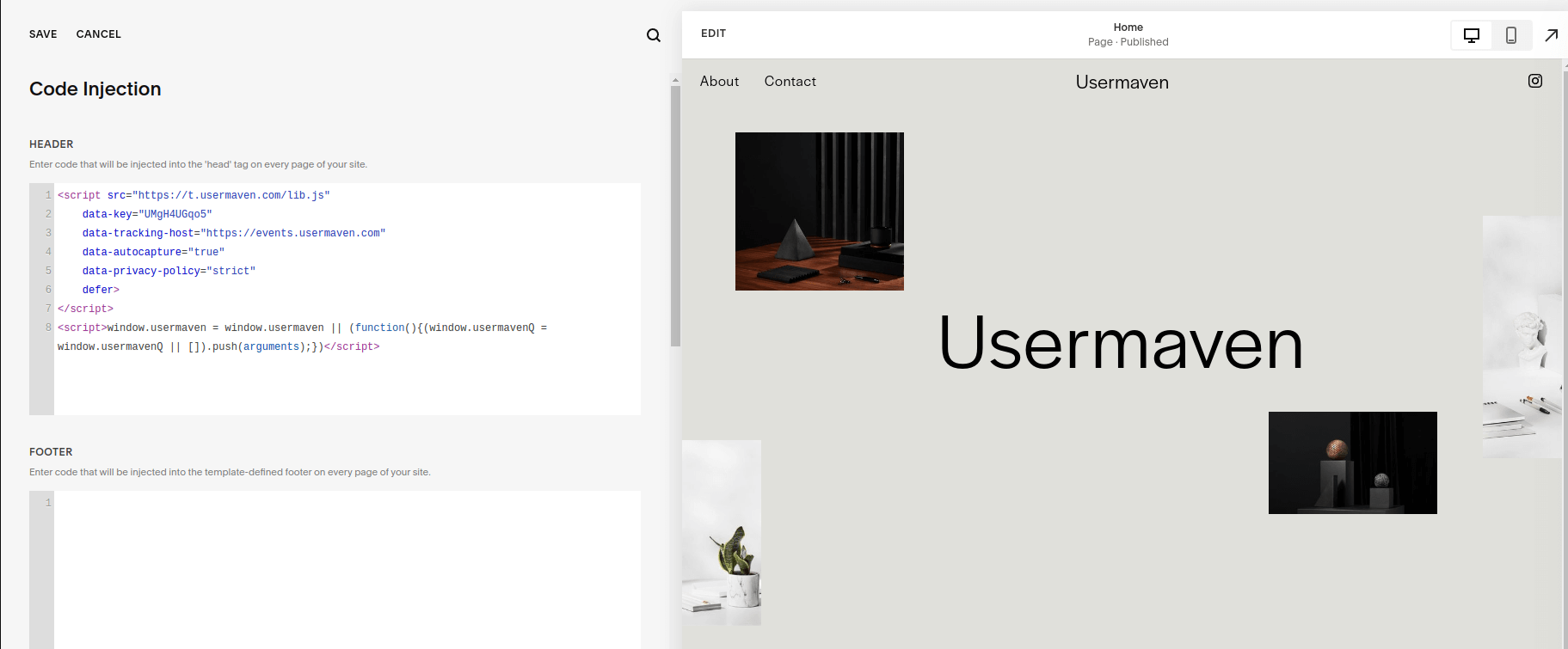Switch to desktop preview view
The height and width of the screenshot is (649, 1568).
(1472, 35)
